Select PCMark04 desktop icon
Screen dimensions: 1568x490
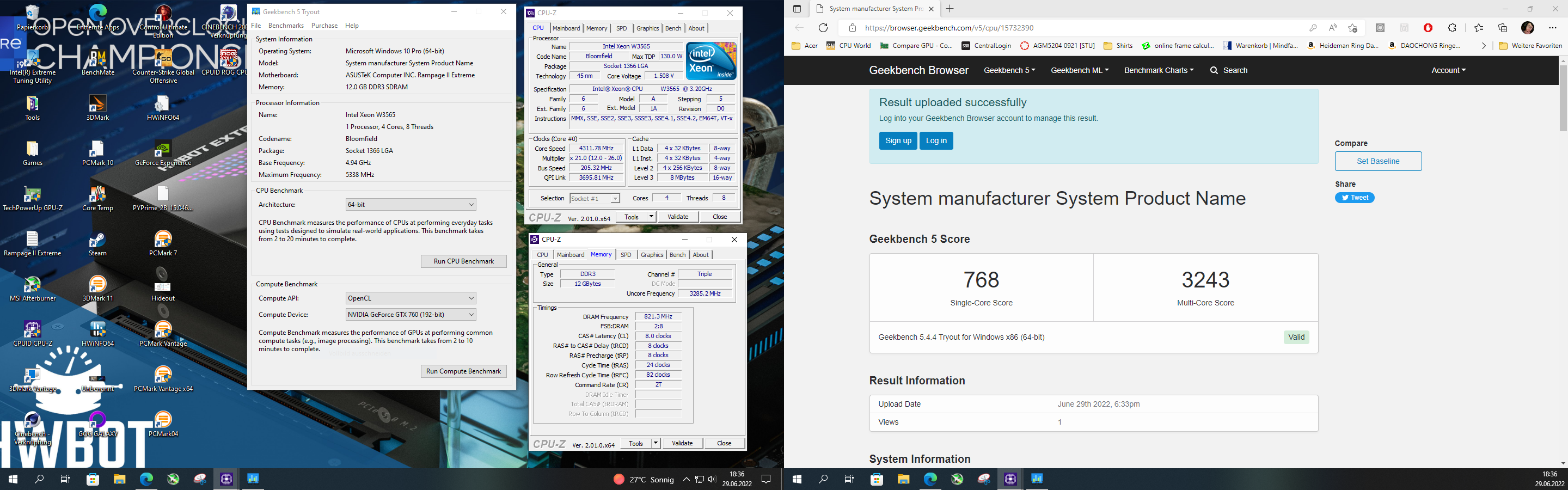163,424
